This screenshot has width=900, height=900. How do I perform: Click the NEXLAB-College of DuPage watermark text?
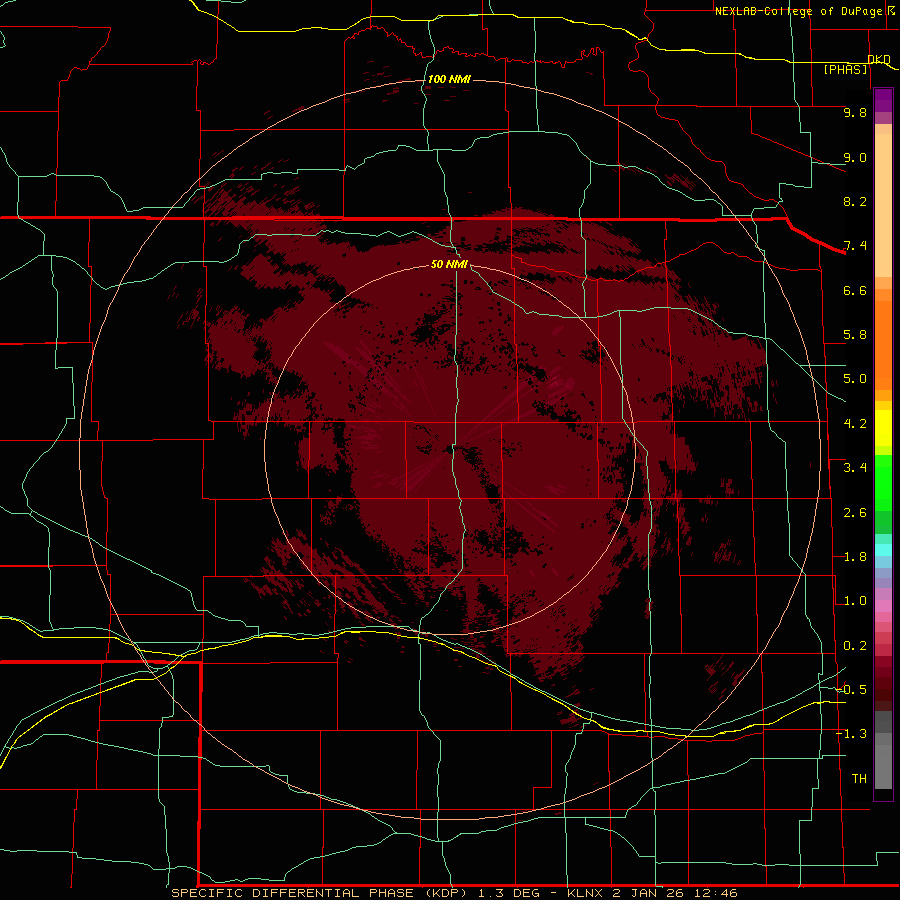(799, 11)
